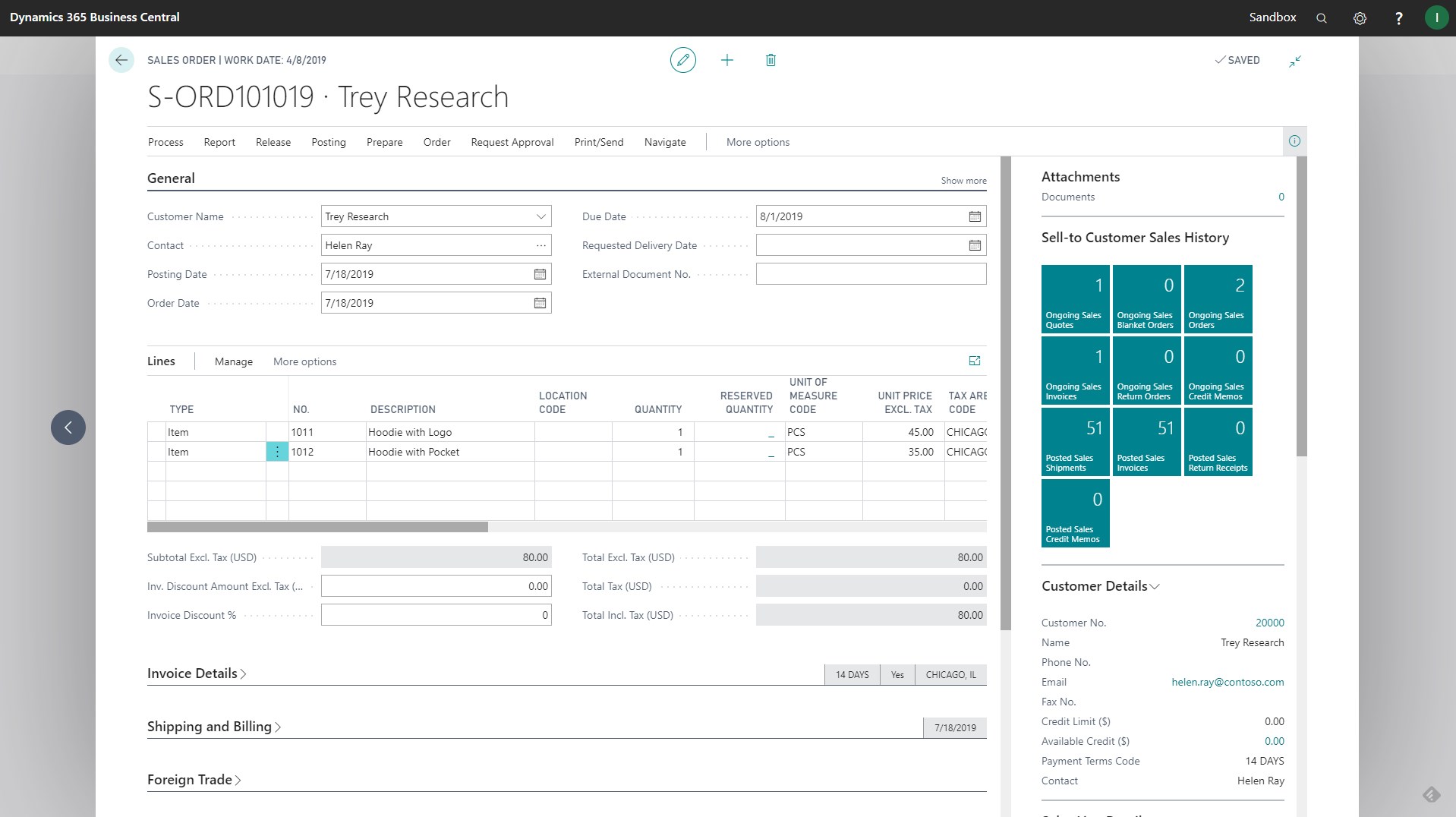Toggle the FactBox info pane icon
1456x817 pixels.
[x=1294, y=141]
